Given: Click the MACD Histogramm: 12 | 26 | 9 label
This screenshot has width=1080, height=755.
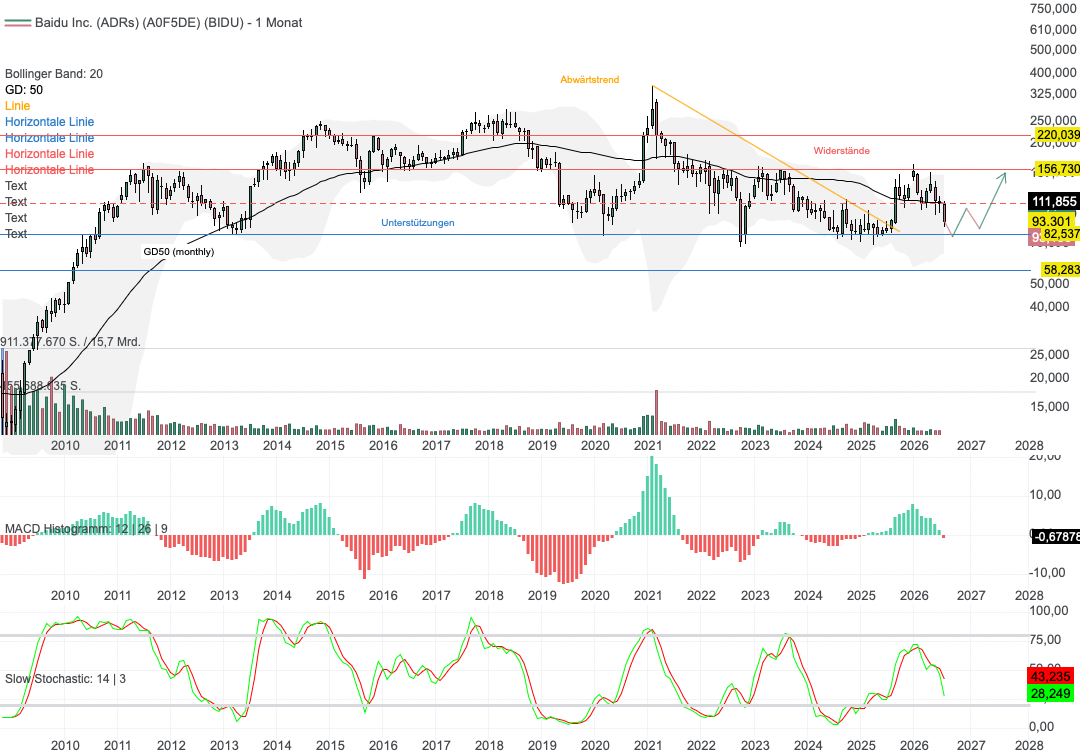Looking at the screenshot, I should (x=86, y=529).
